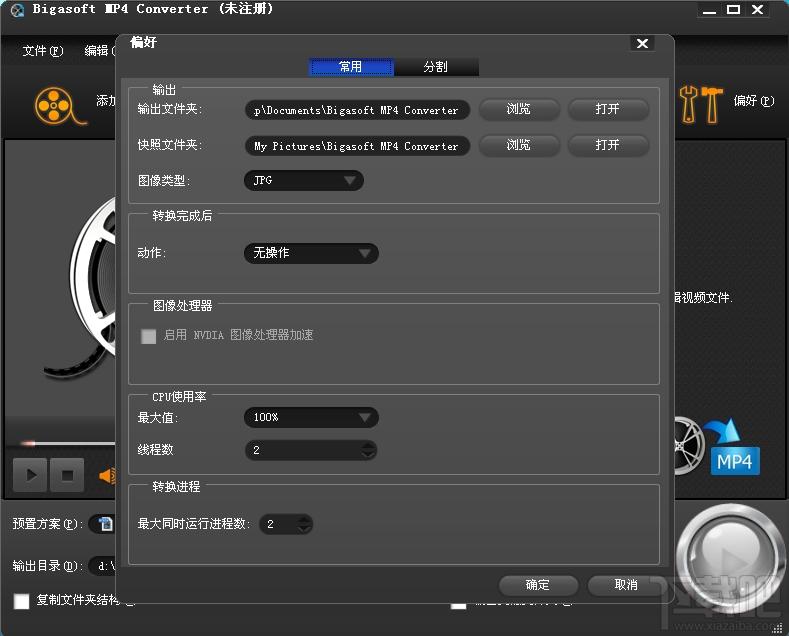Viewport: 789px width, 636px height.
Task: Switch to the 分割 tab
Action: (436, 66)
